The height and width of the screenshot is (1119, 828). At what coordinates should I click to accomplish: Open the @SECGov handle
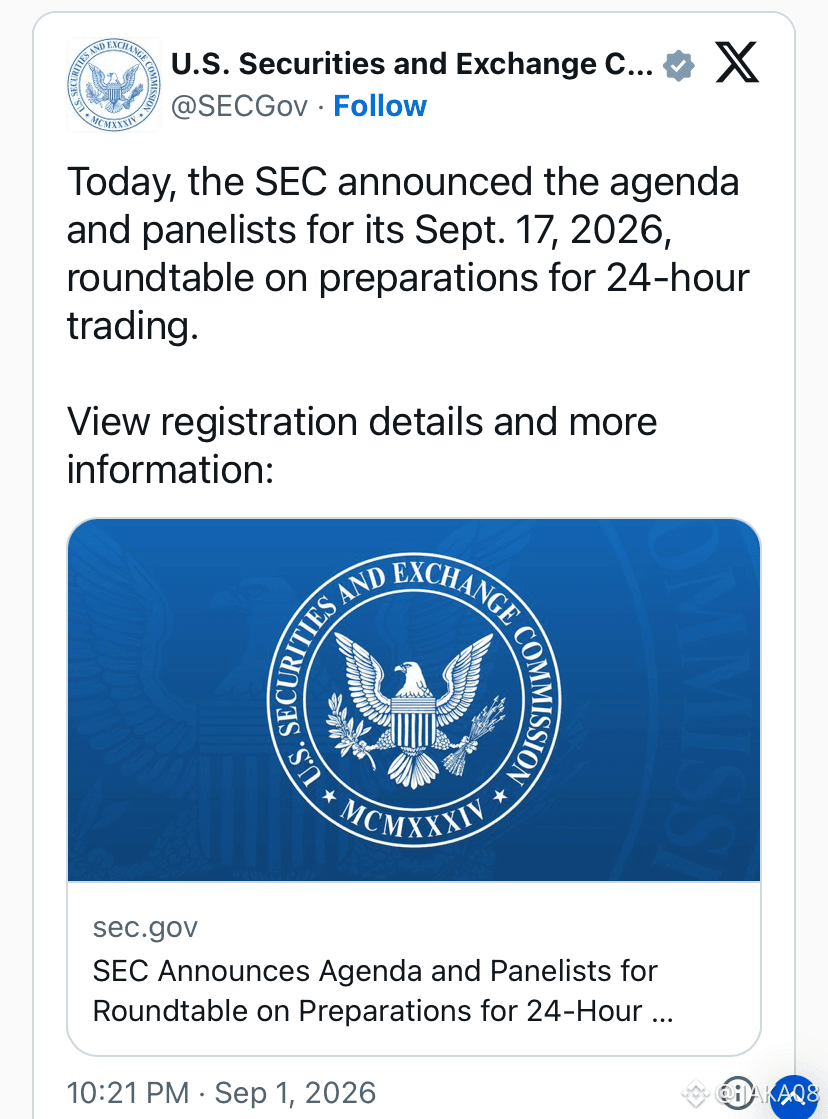239,106
